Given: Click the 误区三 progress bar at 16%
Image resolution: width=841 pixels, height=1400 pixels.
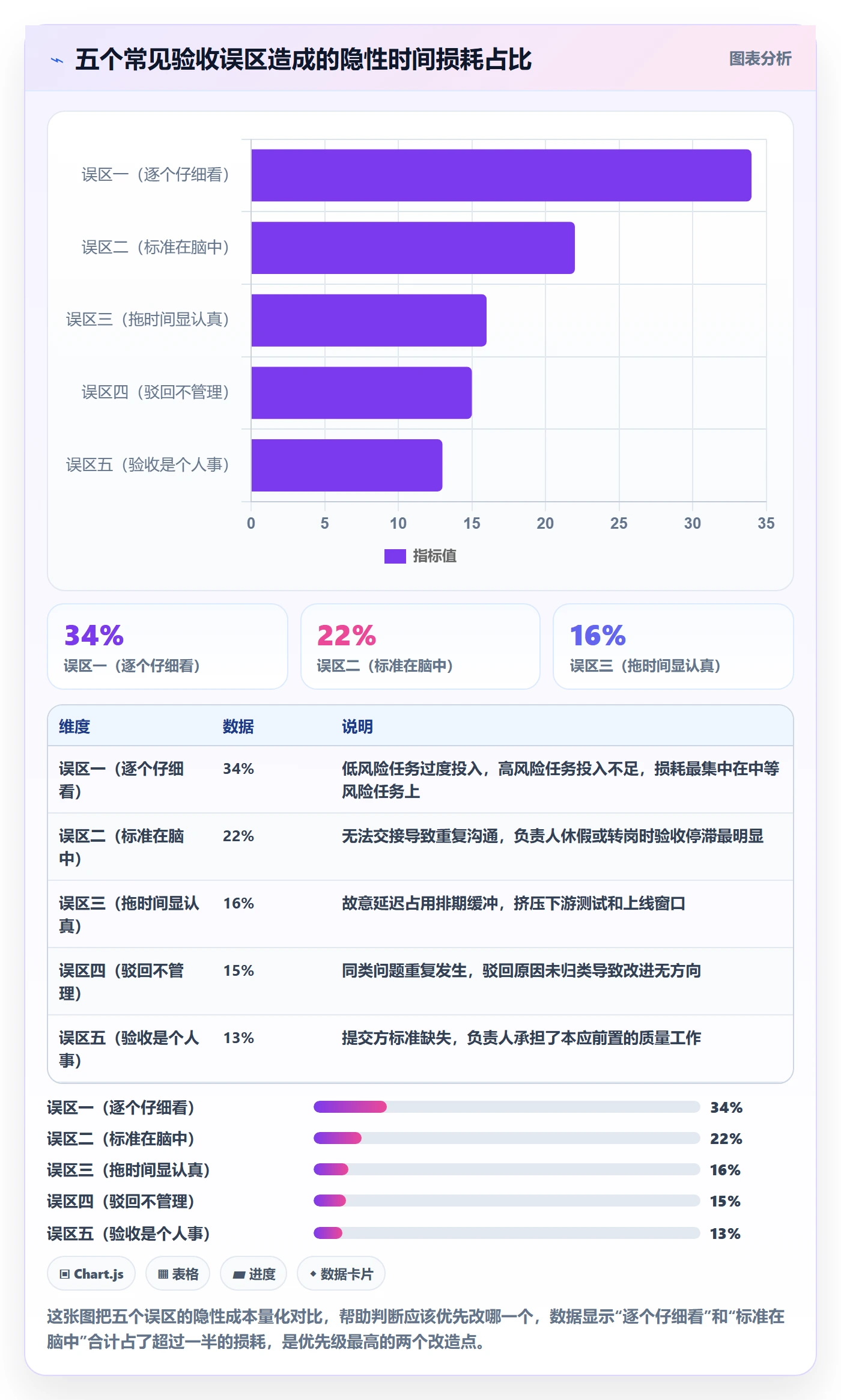Looking at the screenshot, I should pyautogui.click(x=506, y=1169).
